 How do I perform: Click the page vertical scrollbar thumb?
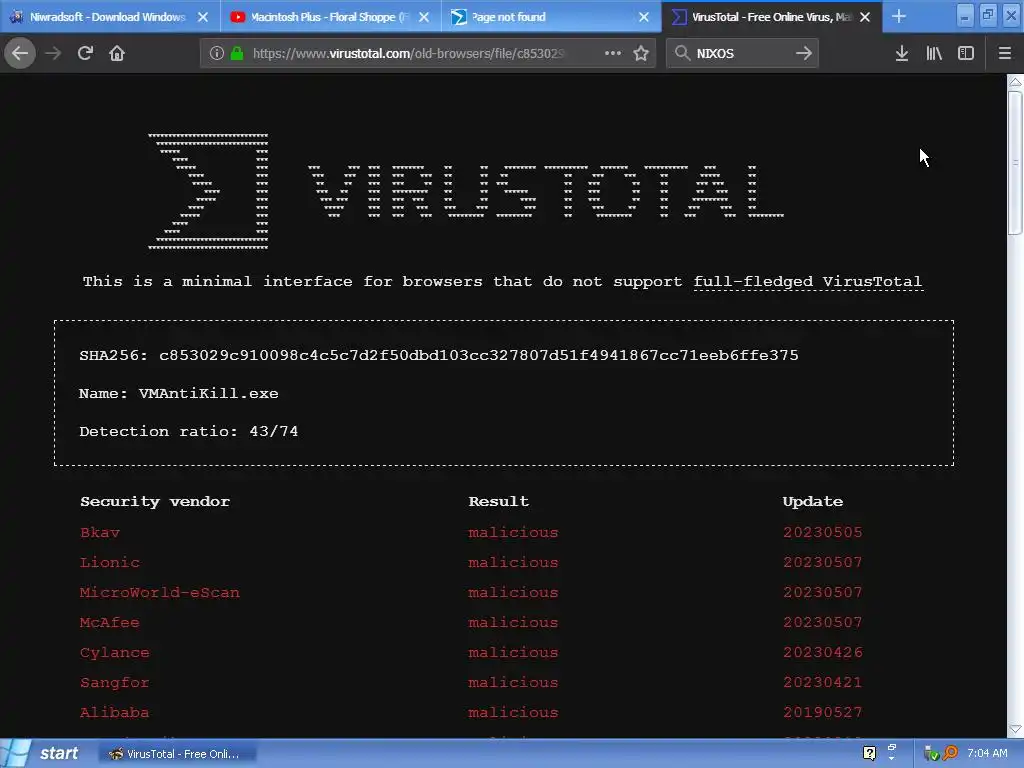1015,163
